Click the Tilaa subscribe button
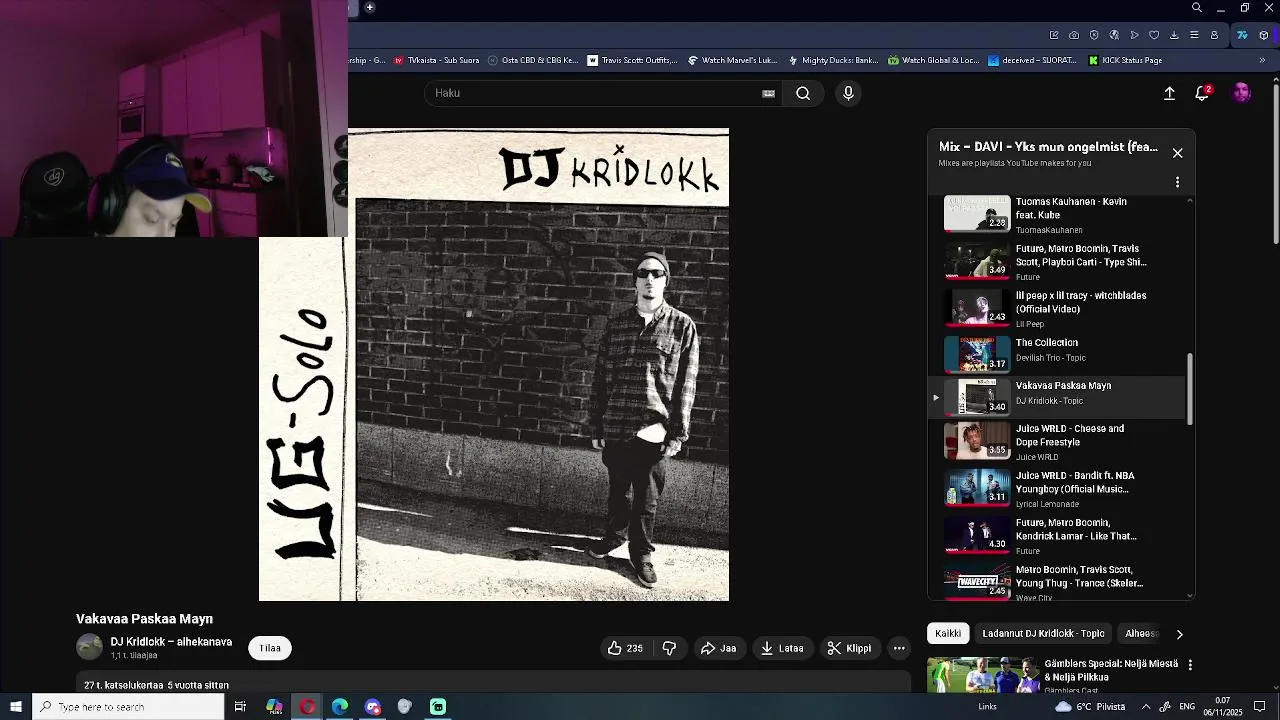 point(270,648)
